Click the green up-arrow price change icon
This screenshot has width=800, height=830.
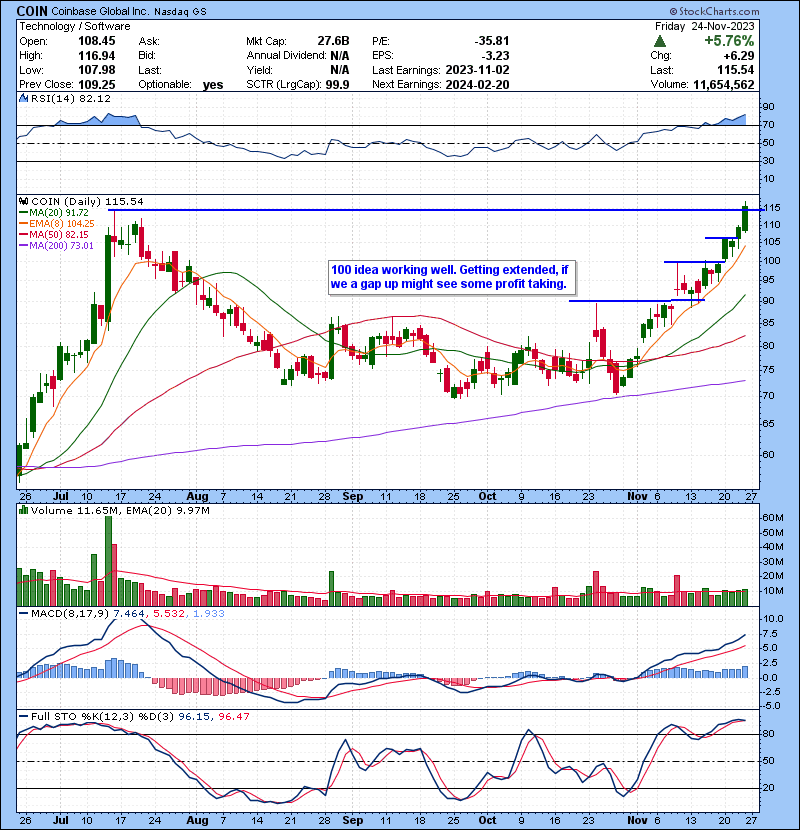[659, 41]
